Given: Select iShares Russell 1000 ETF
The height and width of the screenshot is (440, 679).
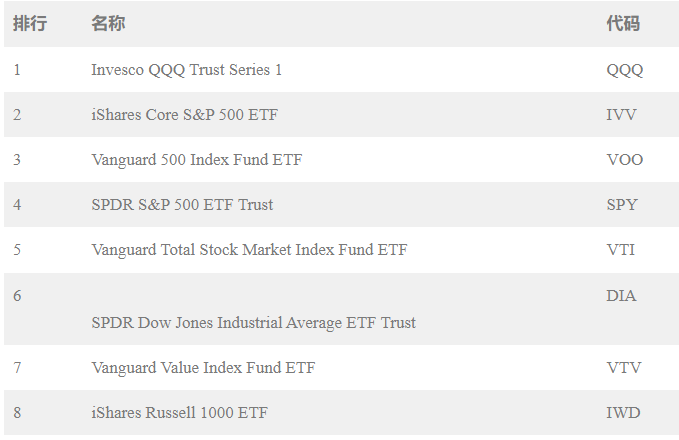Looking at the screenshot, I should 179,413.
